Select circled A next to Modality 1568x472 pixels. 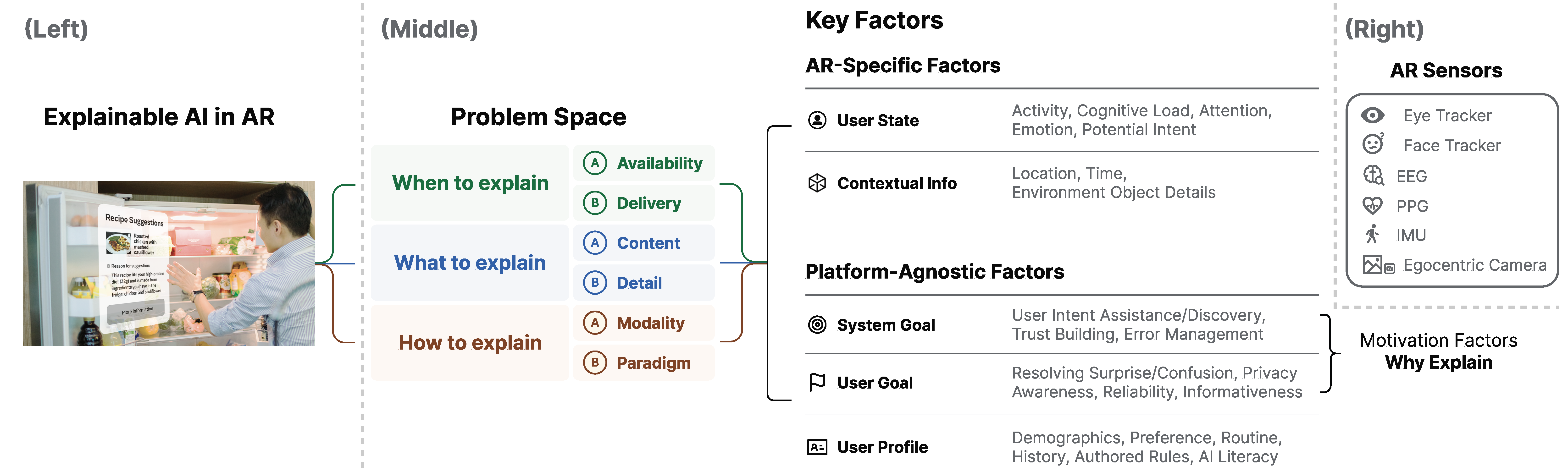595,322
